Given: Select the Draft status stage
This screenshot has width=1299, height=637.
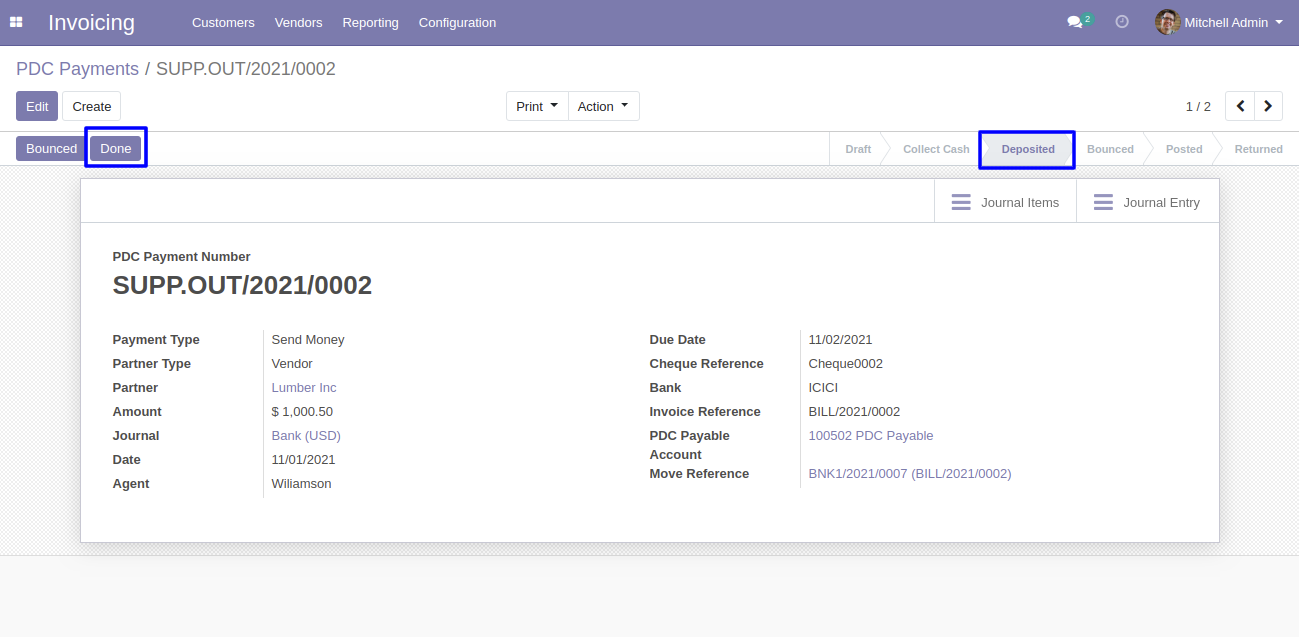Looking at the screenshot, I should [x=858, y=149].
